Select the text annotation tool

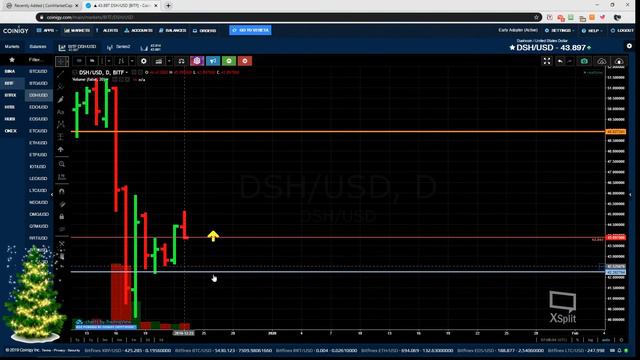61,111
